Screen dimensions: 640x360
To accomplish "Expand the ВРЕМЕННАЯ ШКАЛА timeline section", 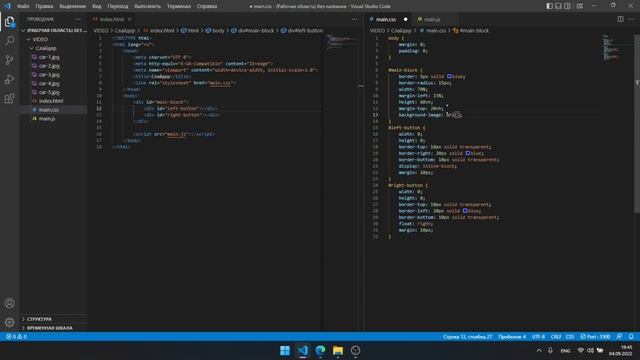I will [53, 328].
